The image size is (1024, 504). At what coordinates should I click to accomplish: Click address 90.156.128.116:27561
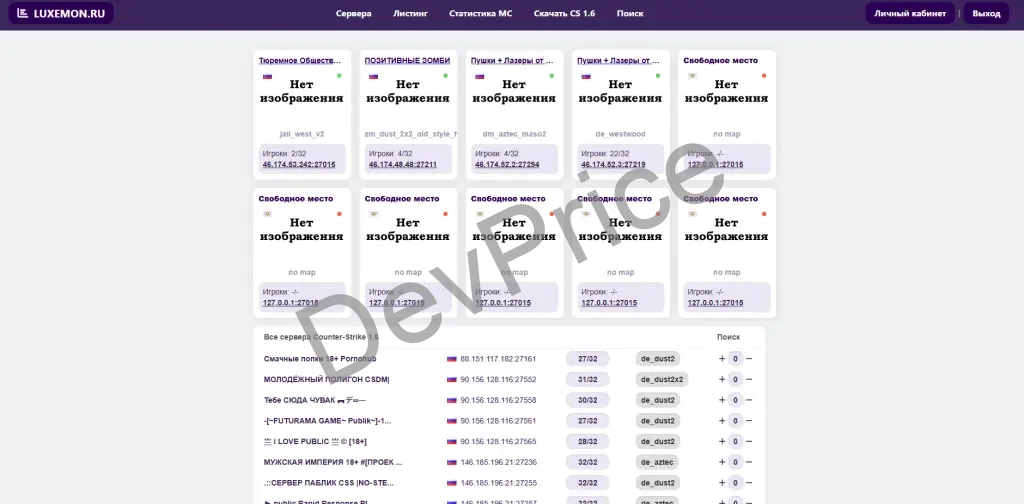pos(498,420)
